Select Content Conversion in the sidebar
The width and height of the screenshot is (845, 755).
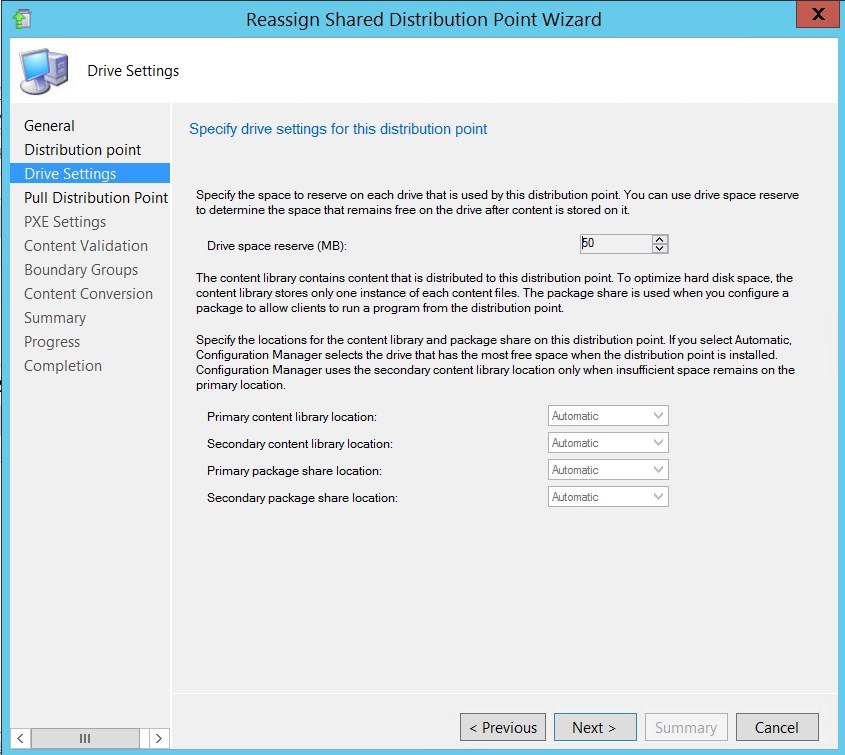(x=86, y=293)
